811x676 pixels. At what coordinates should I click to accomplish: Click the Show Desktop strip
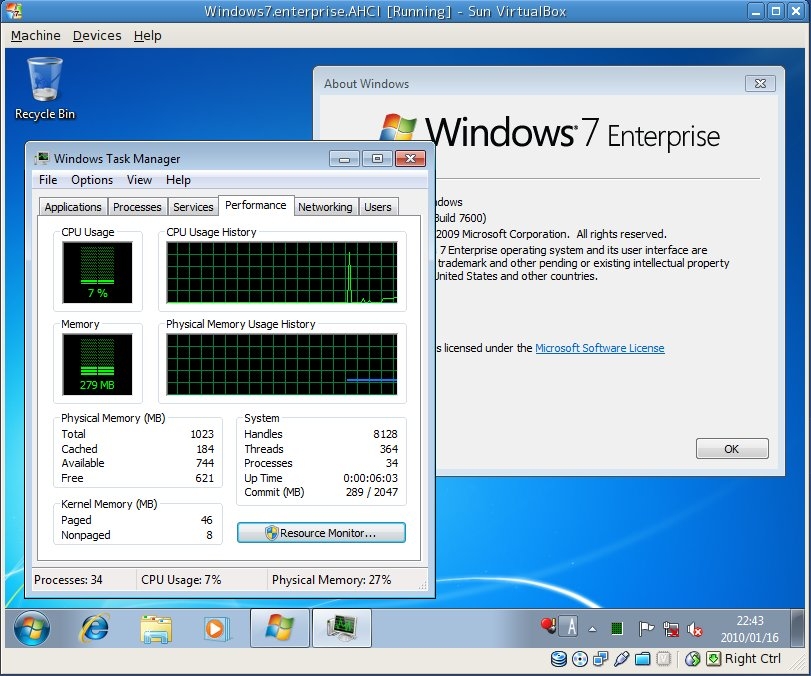tap(798, 628)
